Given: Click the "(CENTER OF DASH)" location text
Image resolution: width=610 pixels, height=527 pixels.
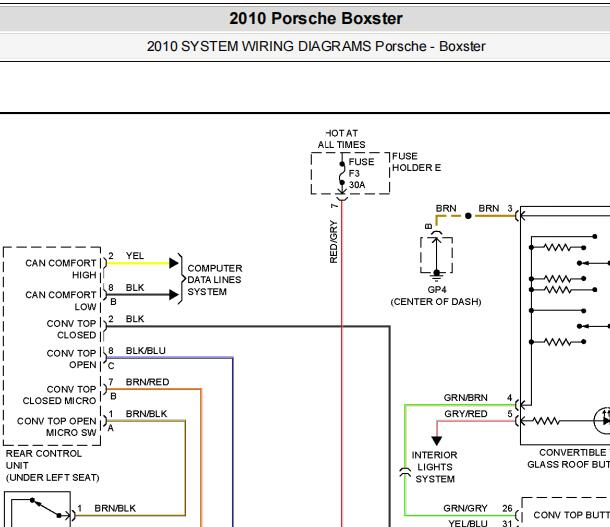Looking at the screenshot, I should 436,302.
